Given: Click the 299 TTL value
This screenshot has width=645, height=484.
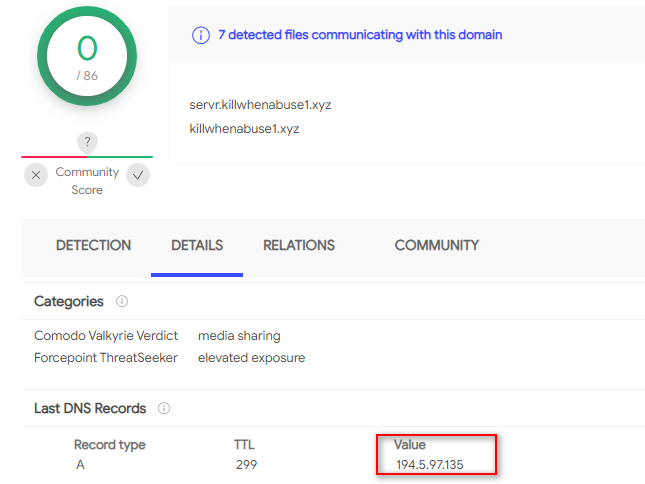Looking at the screenshot, I should pyautogui.click(x=246, y=465).
